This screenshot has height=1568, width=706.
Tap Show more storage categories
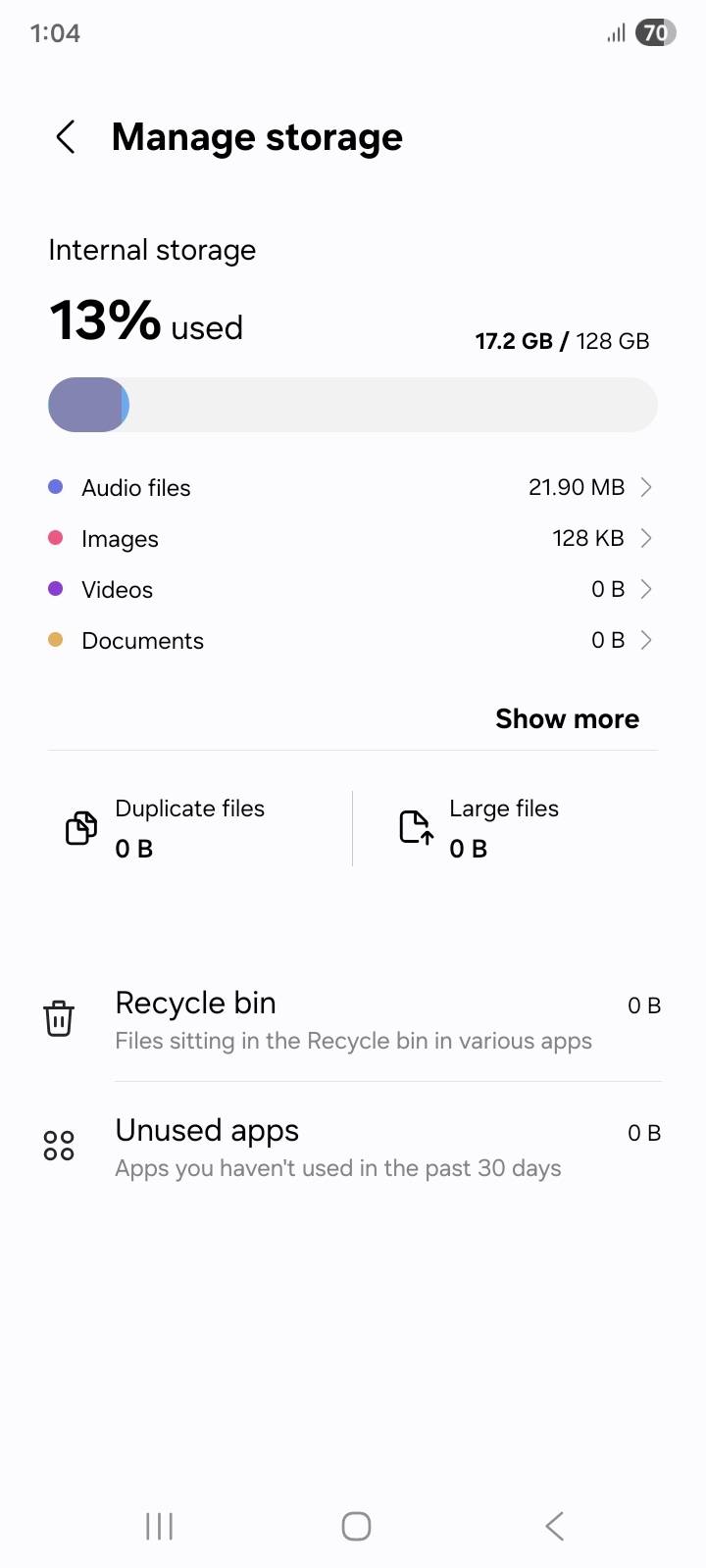click(x=567, y=718)
